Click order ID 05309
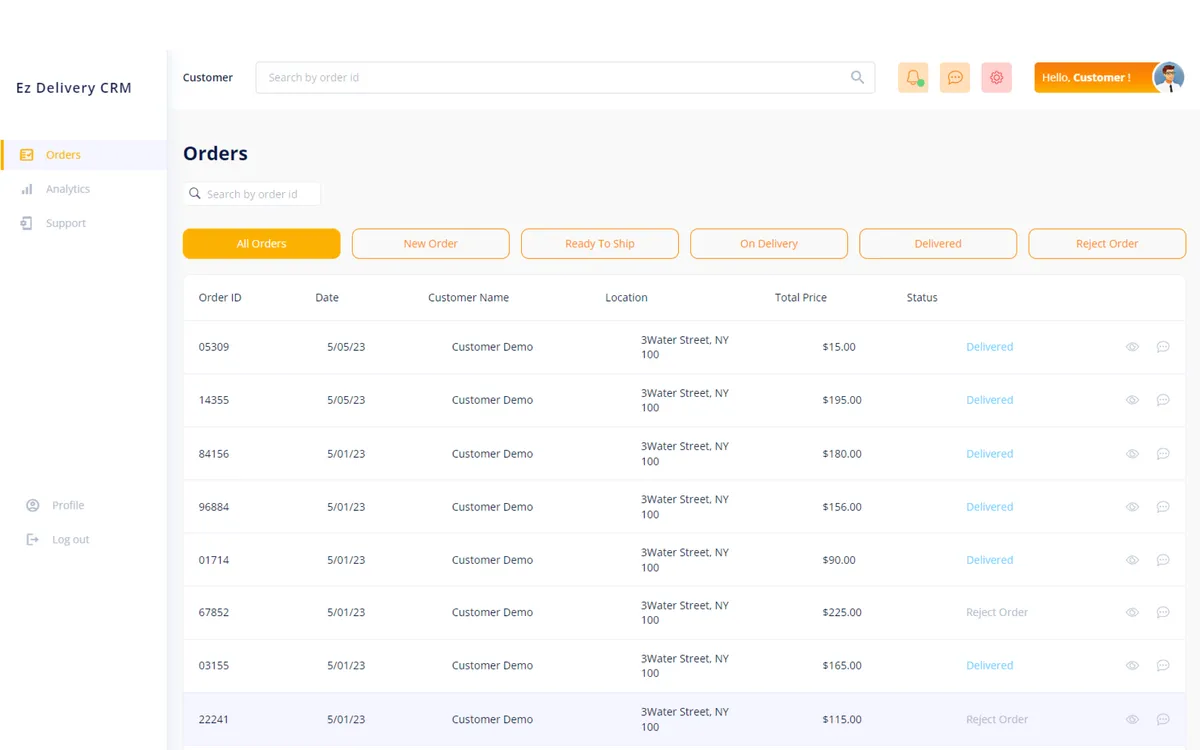The width and height of the screenshot is (1200, 750). [214, 347]
